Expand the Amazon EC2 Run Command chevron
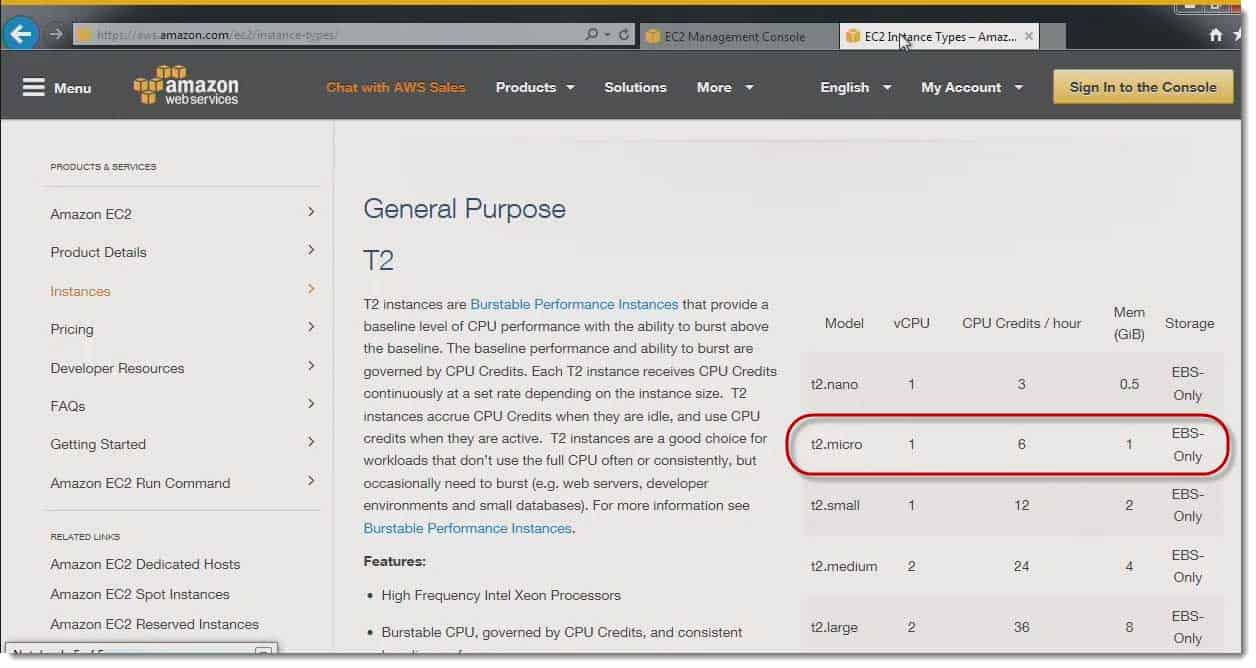1256x668 pixels. pyautogui.click(x=311, y=481)
